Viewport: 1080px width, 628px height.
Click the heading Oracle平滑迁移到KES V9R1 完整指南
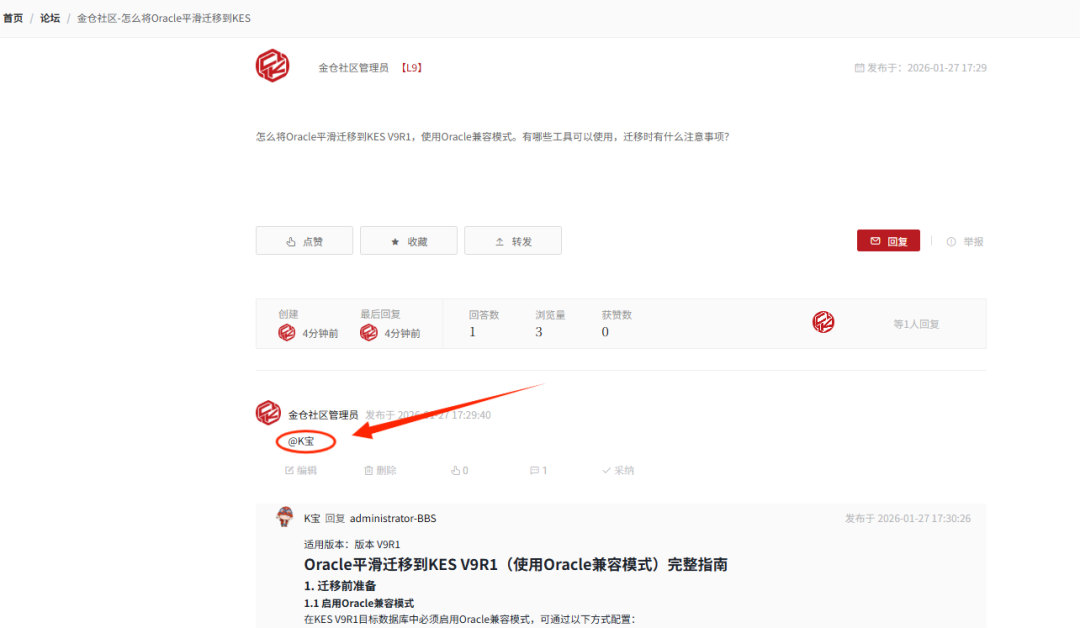point(516,565)
